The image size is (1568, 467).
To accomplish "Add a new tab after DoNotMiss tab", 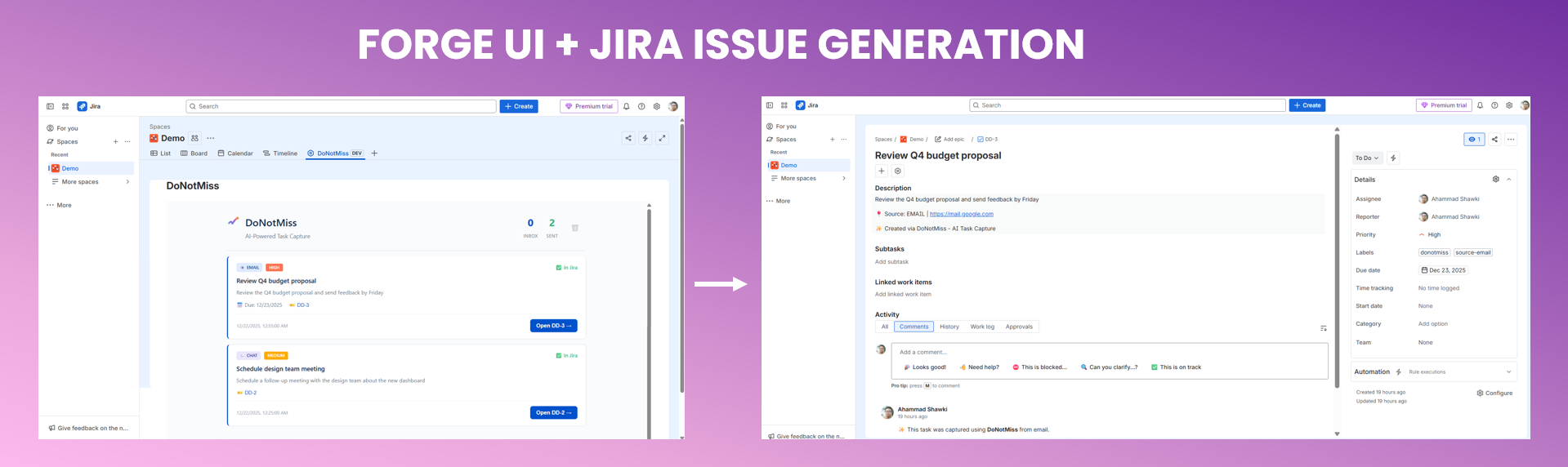I will [374, 153].
